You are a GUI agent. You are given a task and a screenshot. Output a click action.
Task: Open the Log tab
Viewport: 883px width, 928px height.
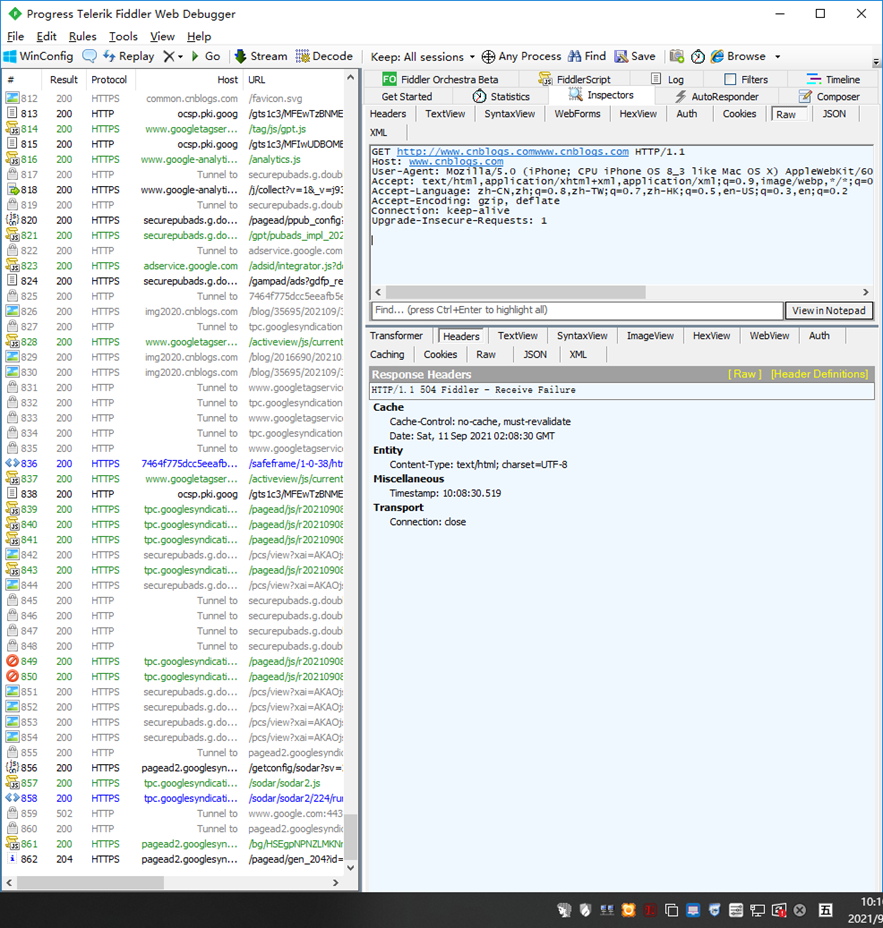point(667,79)
